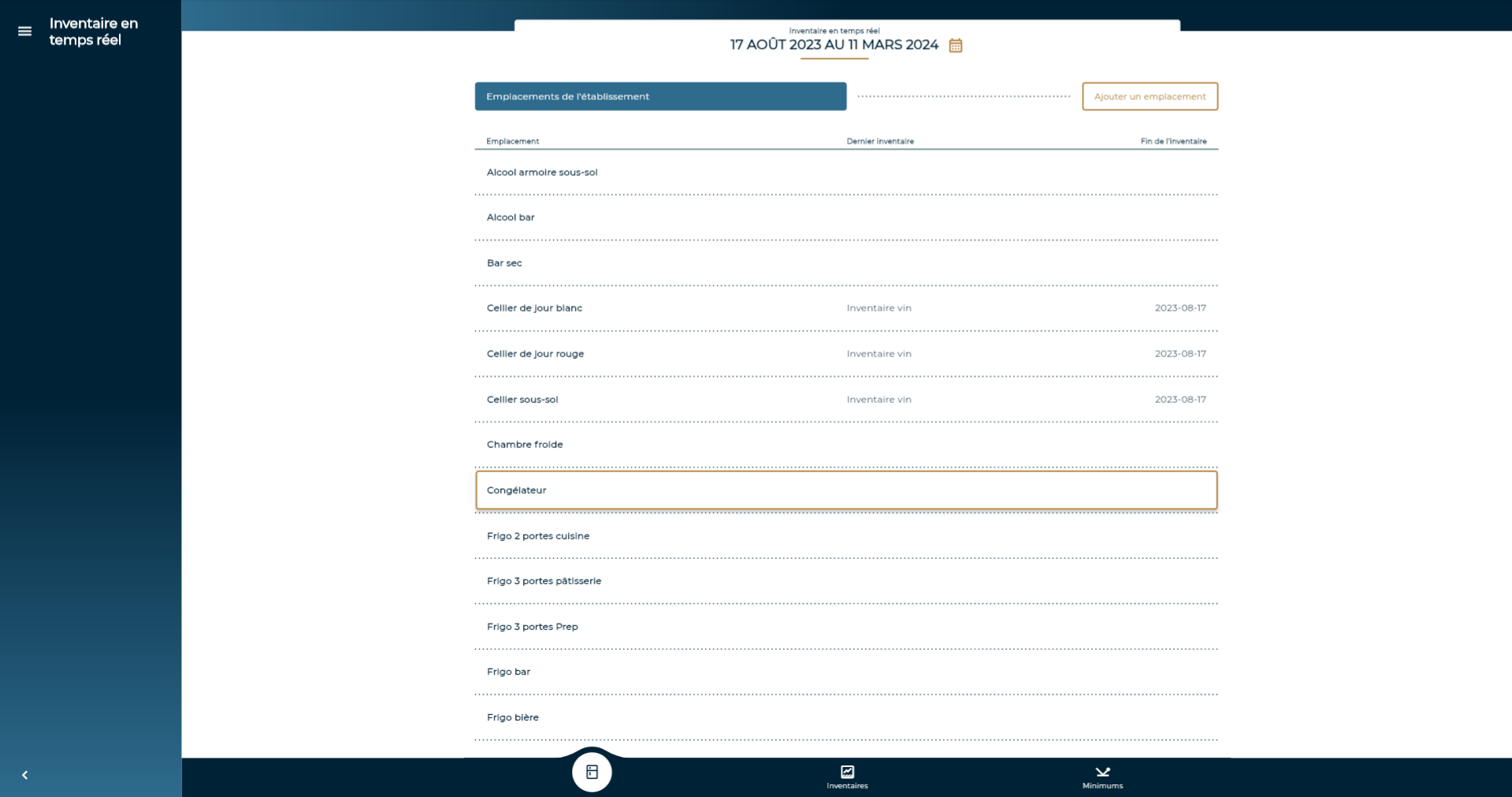This screenshot has height=797, width=1512.
Task: Open the real-time inventory tab icon
Action: click(x=592, y=772)
